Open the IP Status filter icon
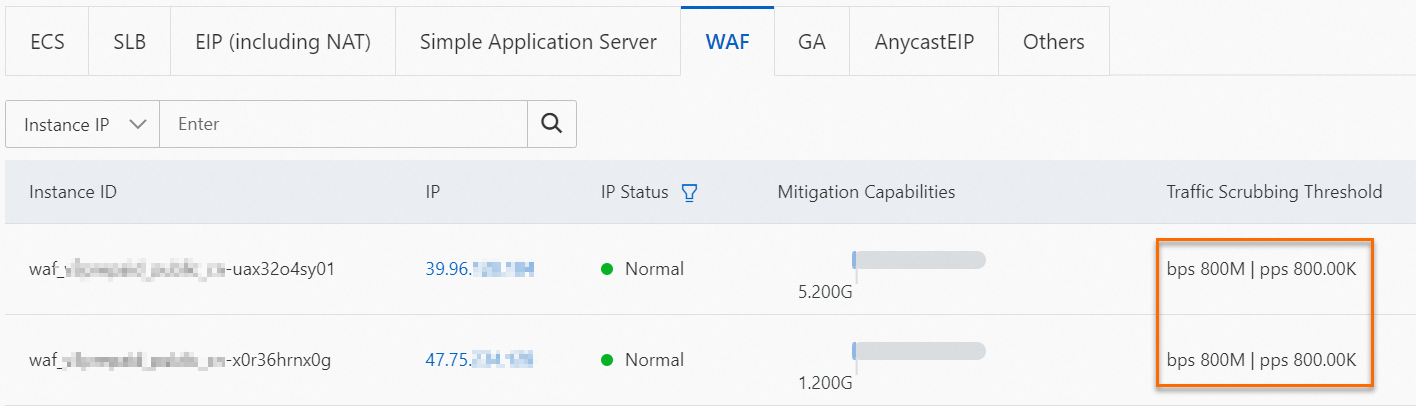The image size is (1416, 406). (689, 192)
